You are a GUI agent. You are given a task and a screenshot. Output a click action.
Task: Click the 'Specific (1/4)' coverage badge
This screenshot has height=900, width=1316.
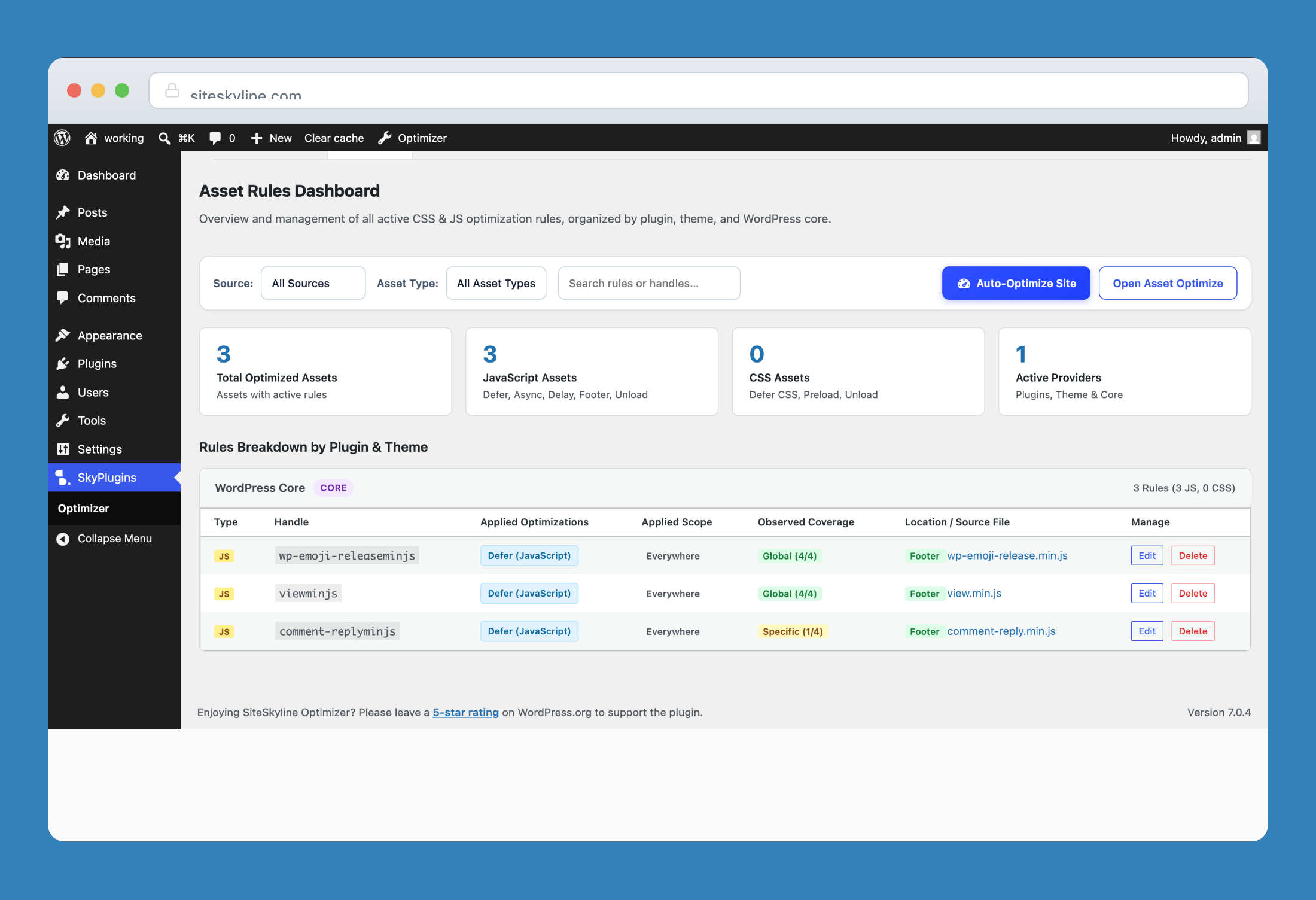(x=793, y=632)
